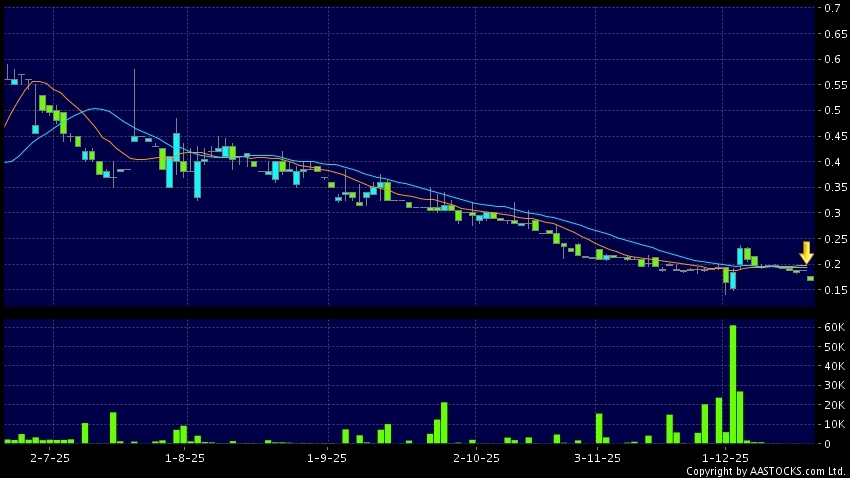Click the volume bar above the 3-11-25 label
The image size is (850, 478).
pos(599,428)
